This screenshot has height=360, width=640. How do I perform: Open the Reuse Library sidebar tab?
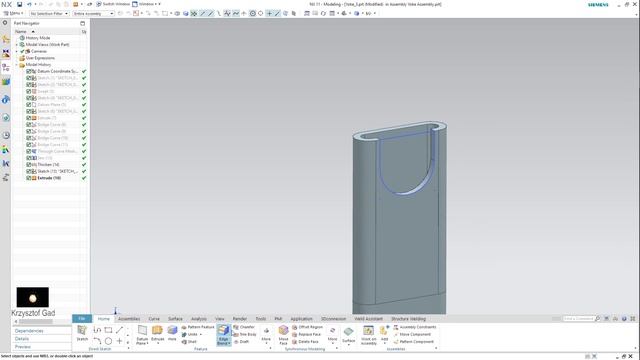[6, 82]
